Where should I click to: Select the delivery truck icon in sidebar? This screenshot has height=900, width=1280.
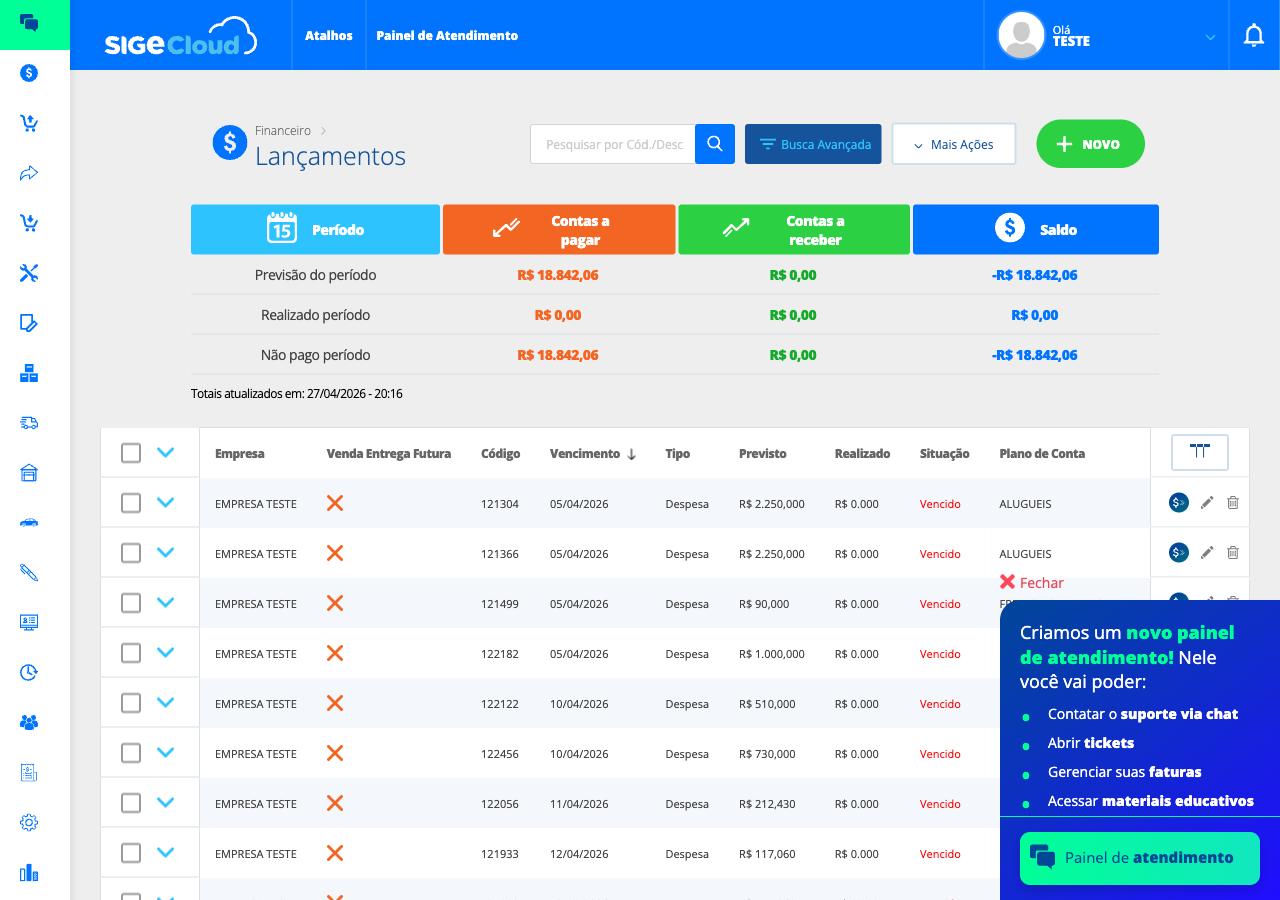point(28,423)
